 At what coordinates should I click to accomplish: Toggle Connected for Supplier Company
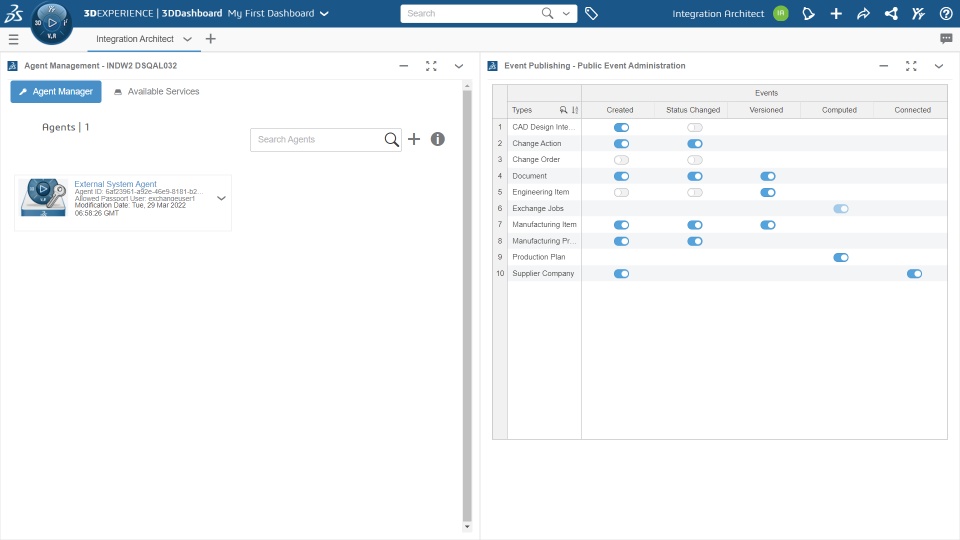point(914,274)
